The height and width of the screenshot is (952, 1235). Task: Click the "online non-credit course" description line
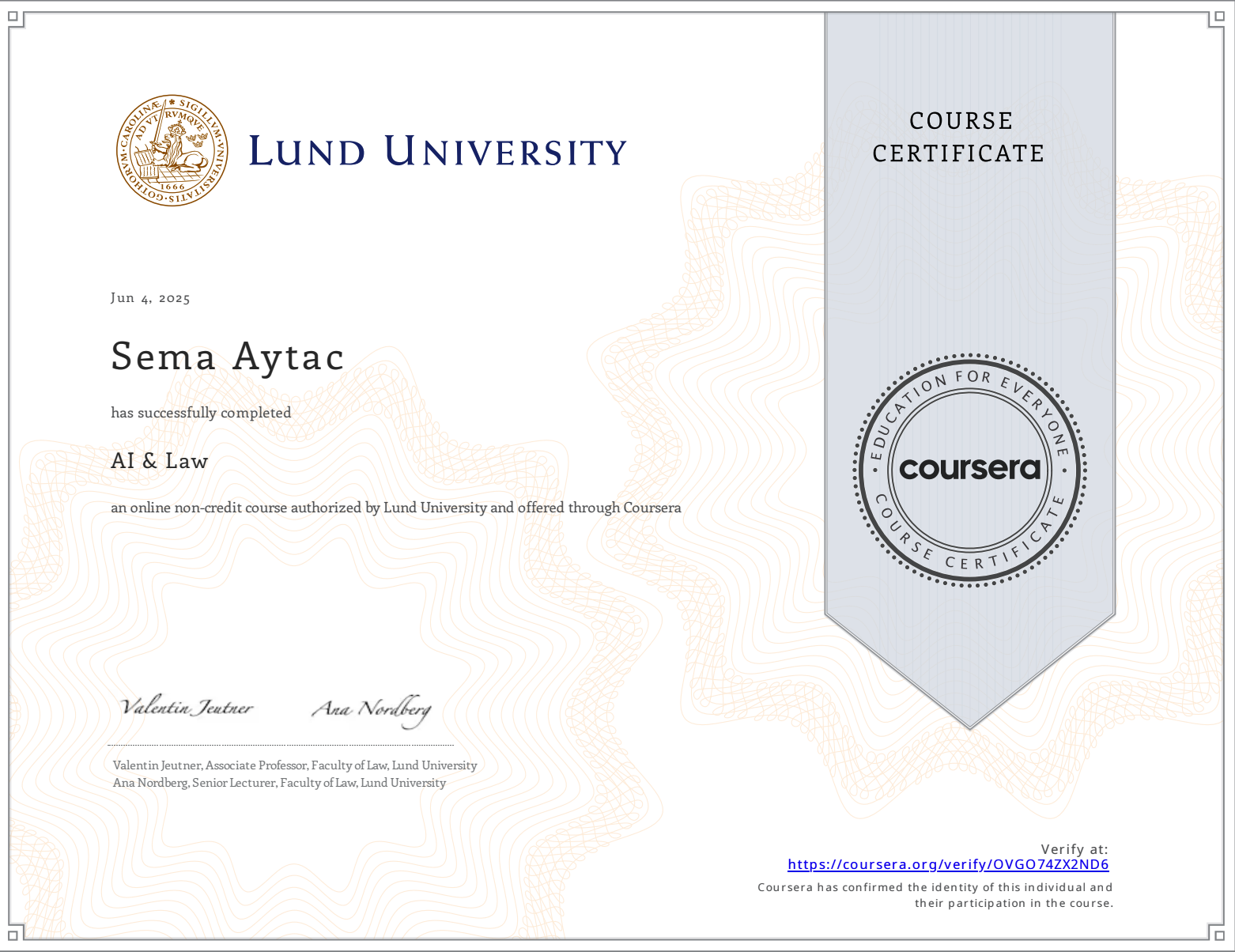(x=395, y=508)
